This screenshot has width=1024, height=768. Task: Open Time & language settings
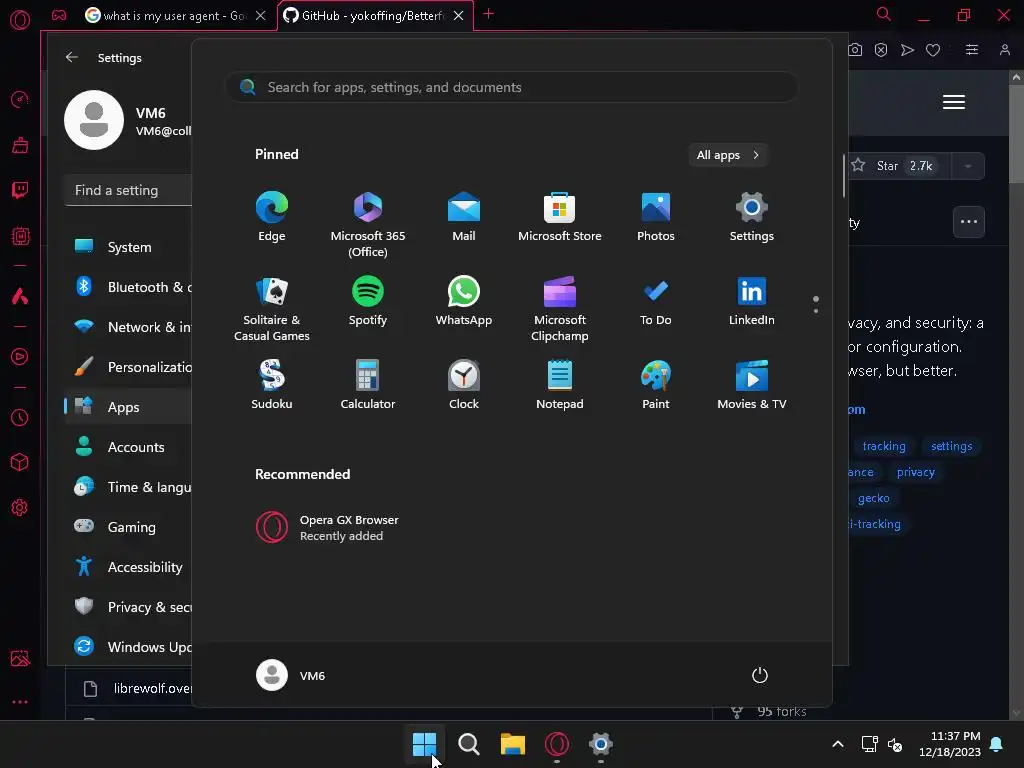point(129,487)
